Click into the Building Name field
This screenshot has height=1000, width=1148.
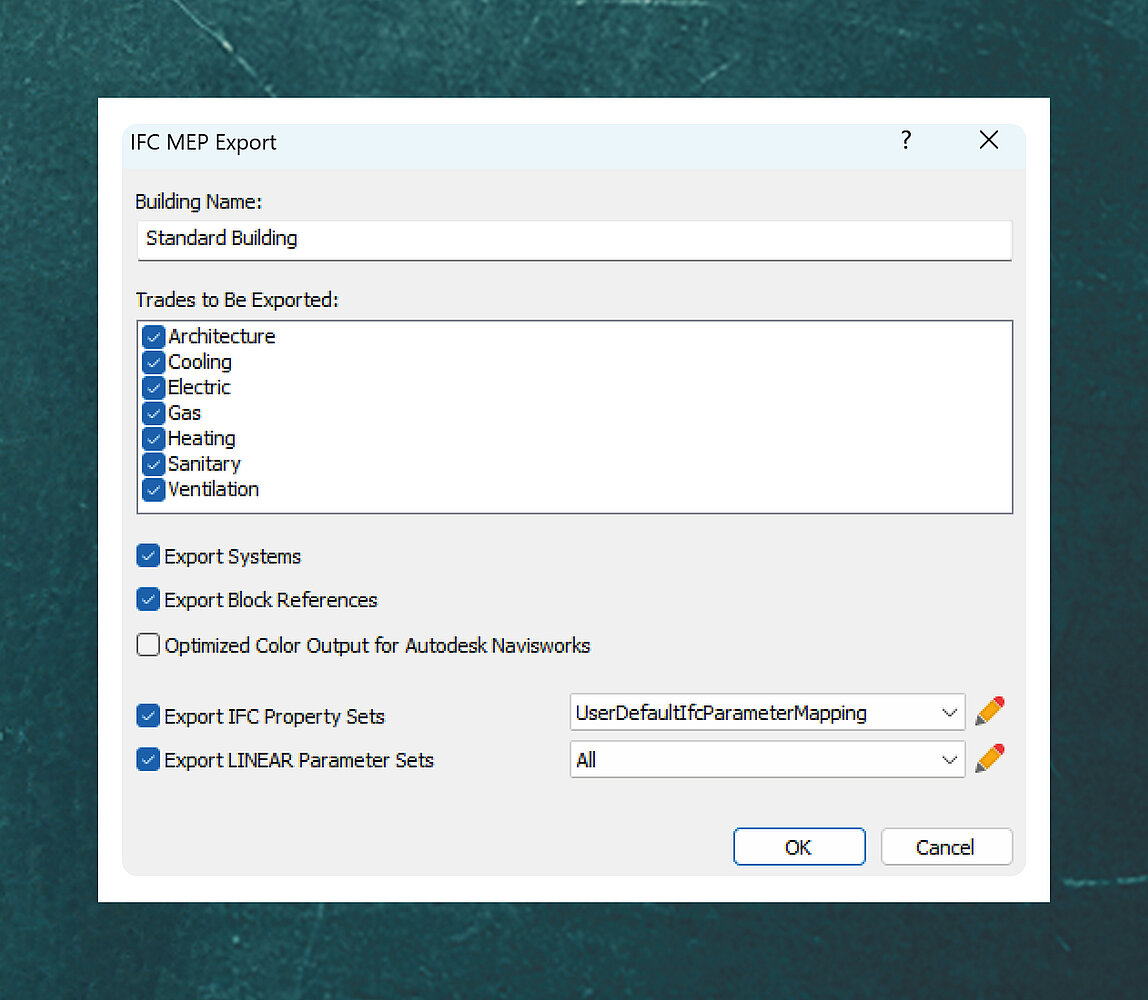coord(573,239)
